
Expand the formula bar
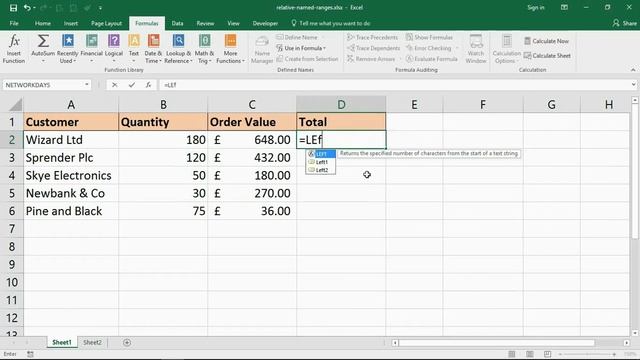633,84
